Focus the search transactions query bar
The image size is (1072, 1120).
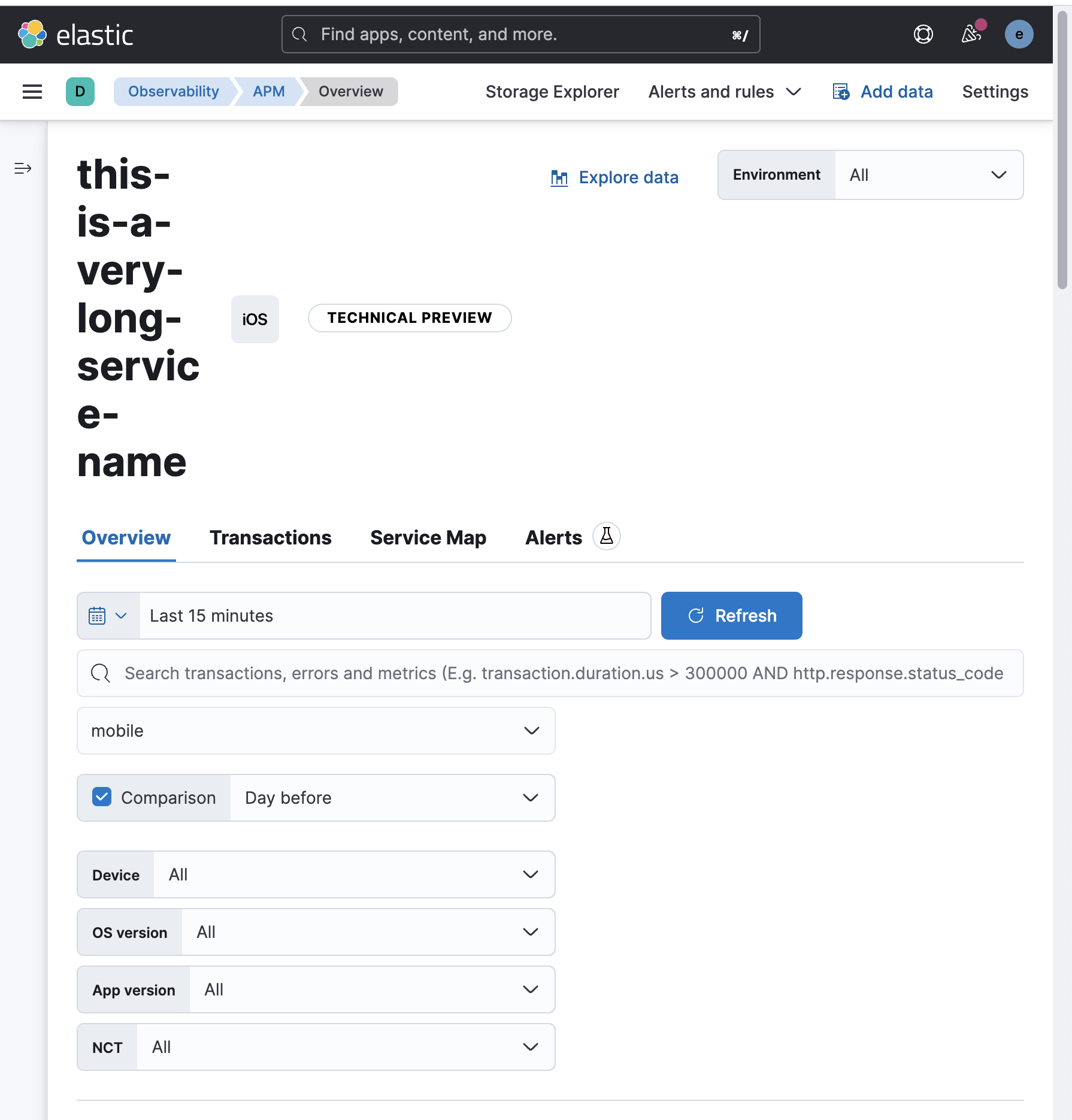pos(550,673)
